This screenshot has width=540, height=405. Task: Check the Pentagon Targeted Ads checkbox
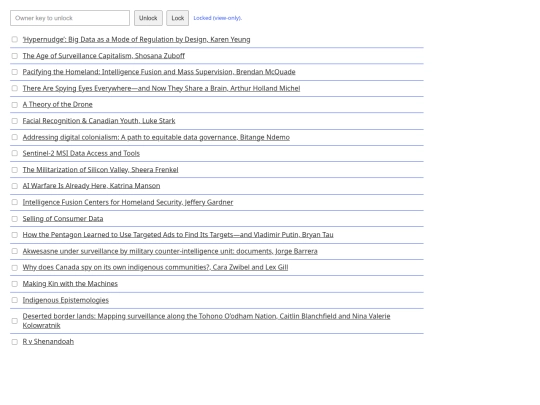tap(14, 235)
